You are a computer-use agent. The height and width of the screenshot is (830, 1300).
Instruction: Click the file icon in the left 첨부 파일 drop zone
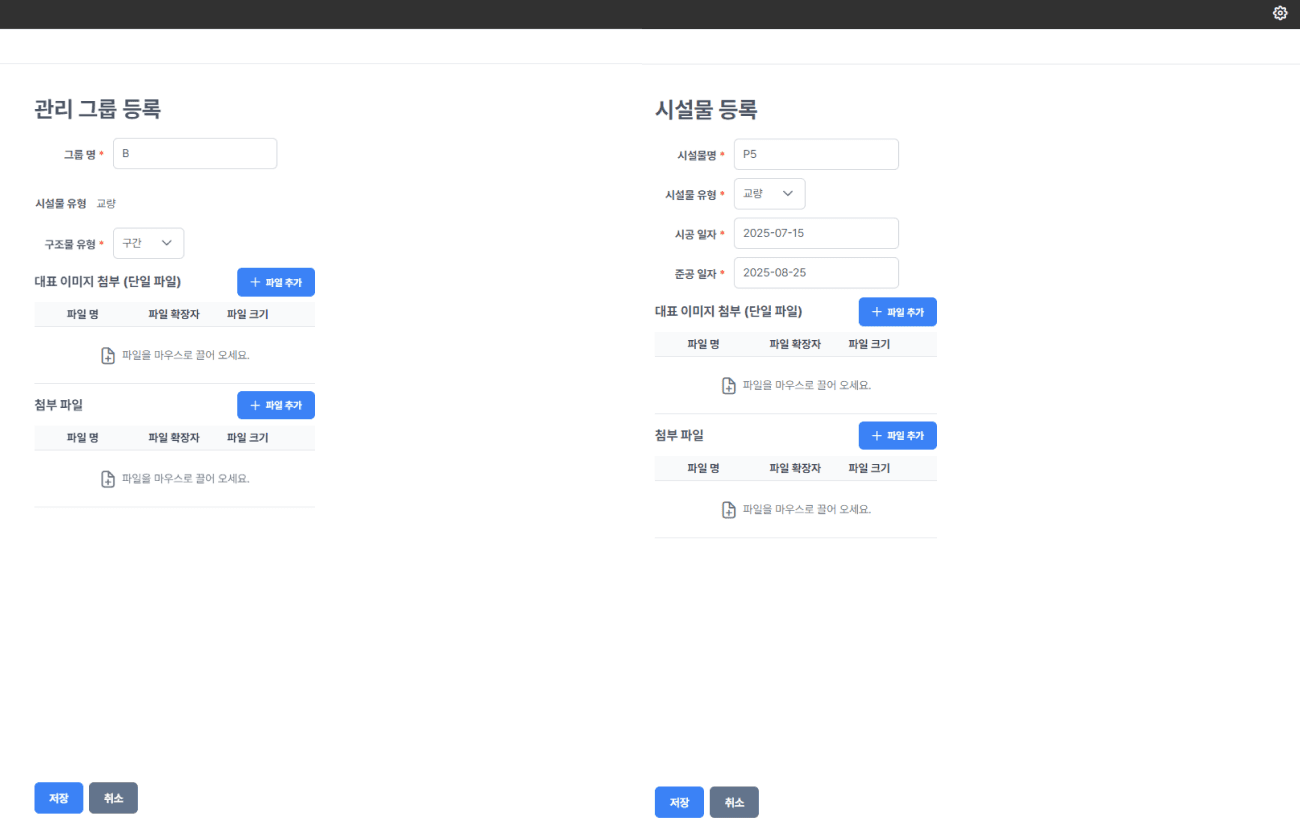click(x=107, y=478)
